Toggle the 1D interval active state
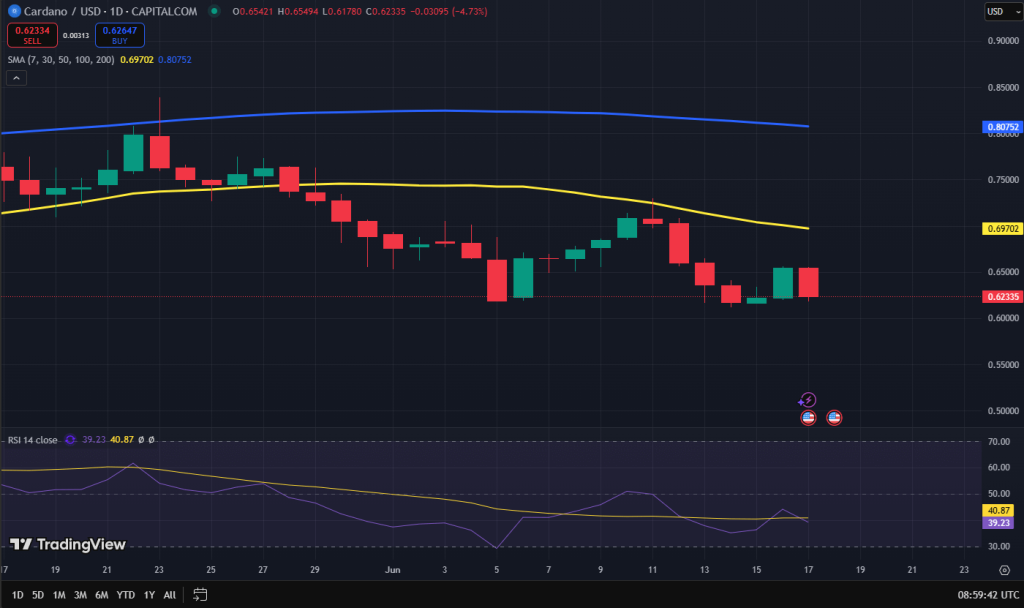 (x=16, y=594)
